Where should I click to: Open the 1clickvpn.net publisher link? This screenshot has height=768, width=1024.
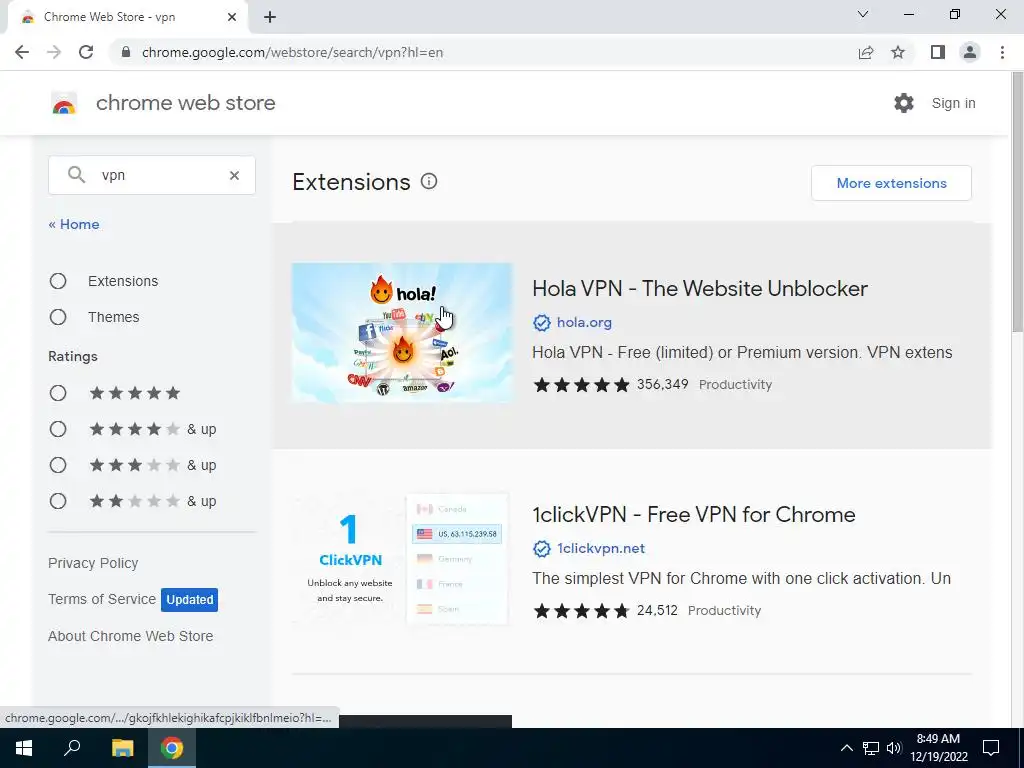click(x=601, y=549)
